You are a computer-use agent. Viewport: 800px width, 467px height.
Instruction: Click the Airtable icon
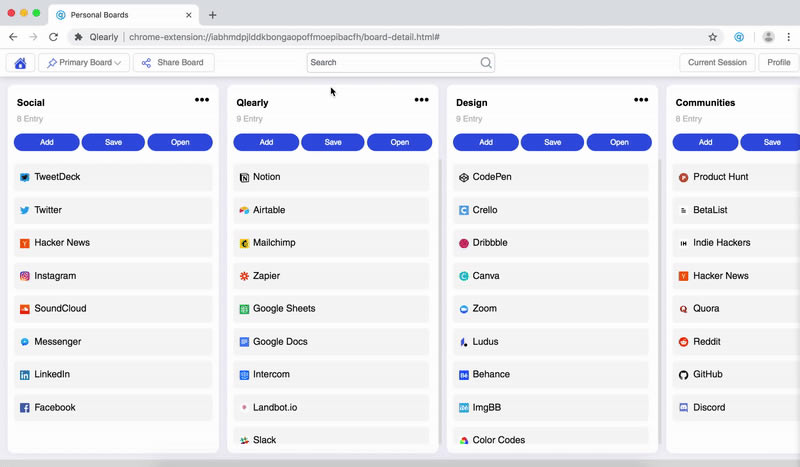point(244,210)
